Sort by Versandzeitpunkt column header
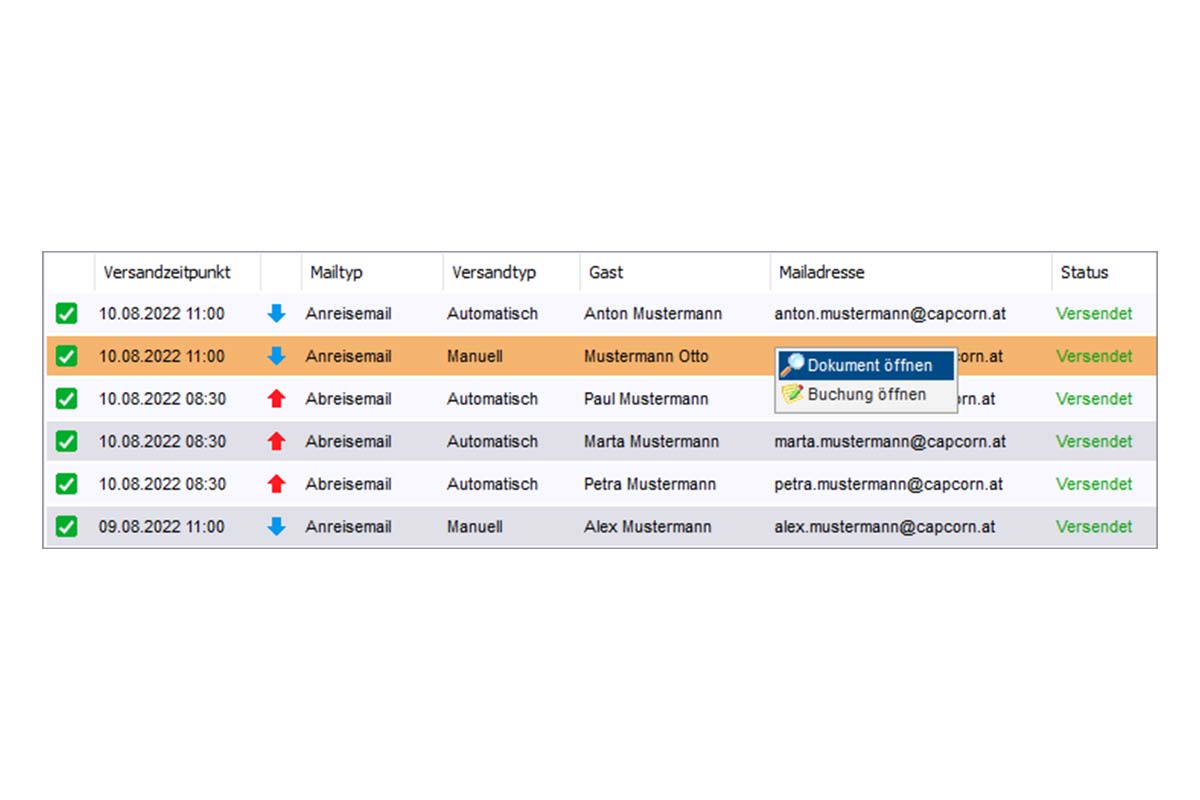Screen dimensions: 1200x800 (167, 272)
